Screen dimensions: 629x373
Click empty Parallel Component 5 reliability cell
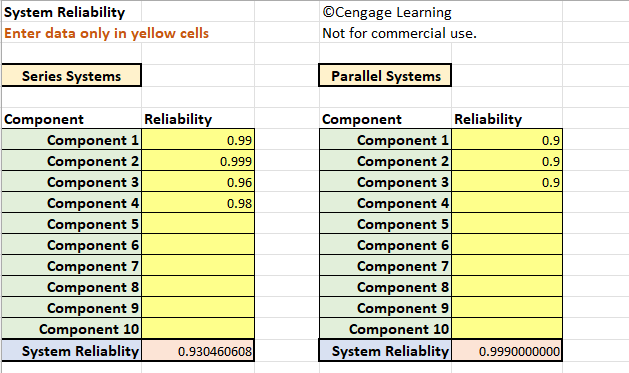(507, 224)
